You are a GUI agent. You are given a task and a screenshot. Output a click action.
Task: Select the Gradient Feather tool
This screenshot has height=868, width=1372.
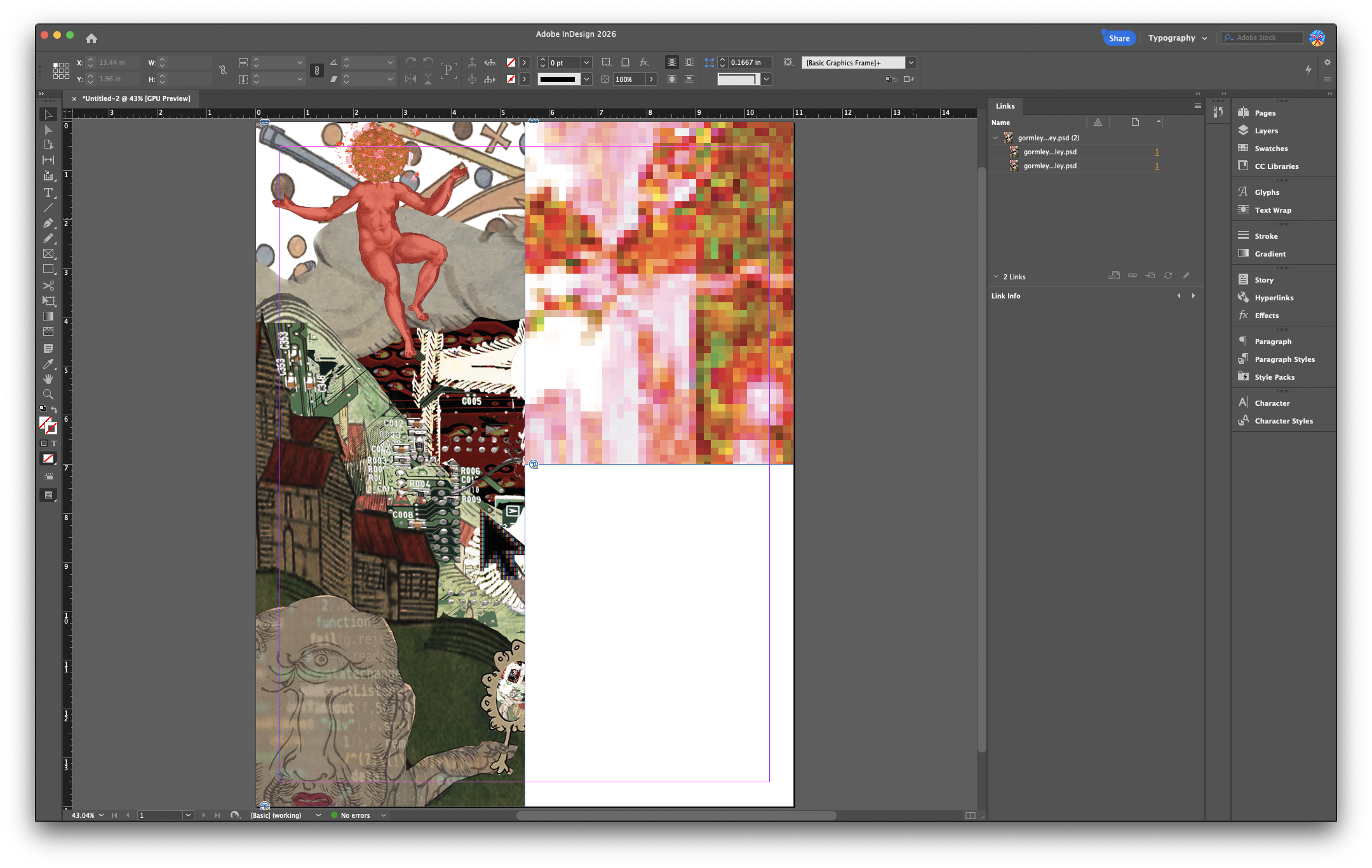(48, 331)
